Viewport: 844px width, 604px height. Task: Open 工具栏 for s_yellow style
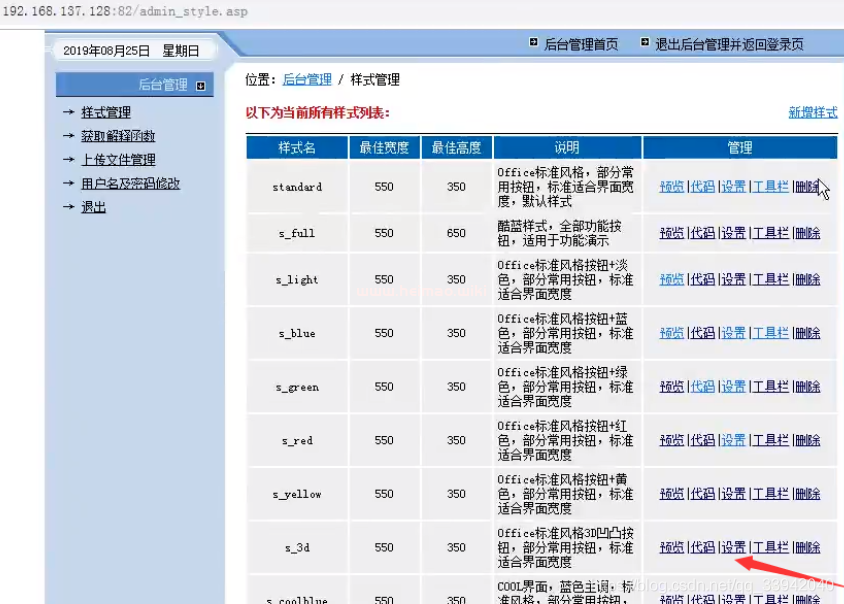[x=770, y=494]
